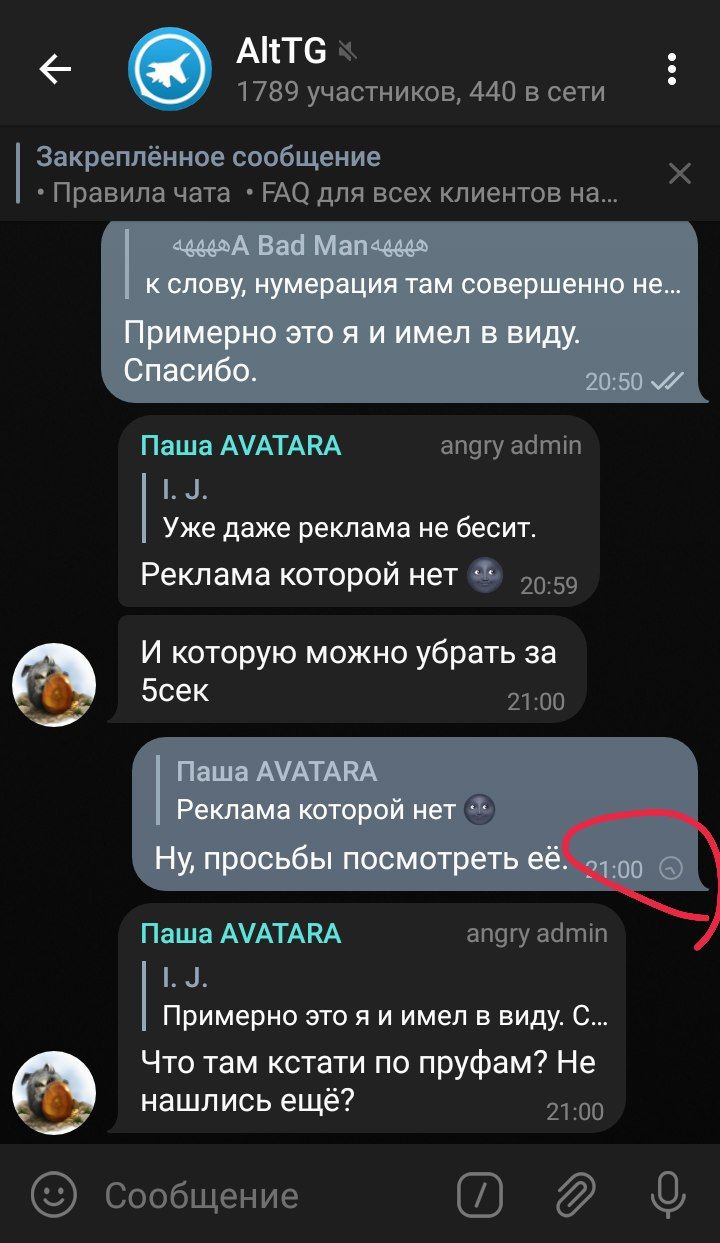720x1243 pixels.
Task: Tap the bot commands slash icon
Action: [x=479, y=1194]
